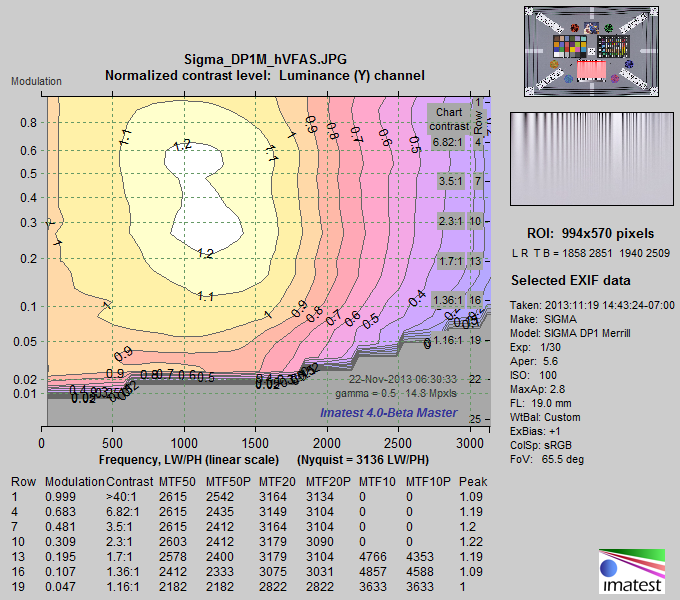Click the MTF50P column header
The image size is (680, 600).
(x=228, y=482)
